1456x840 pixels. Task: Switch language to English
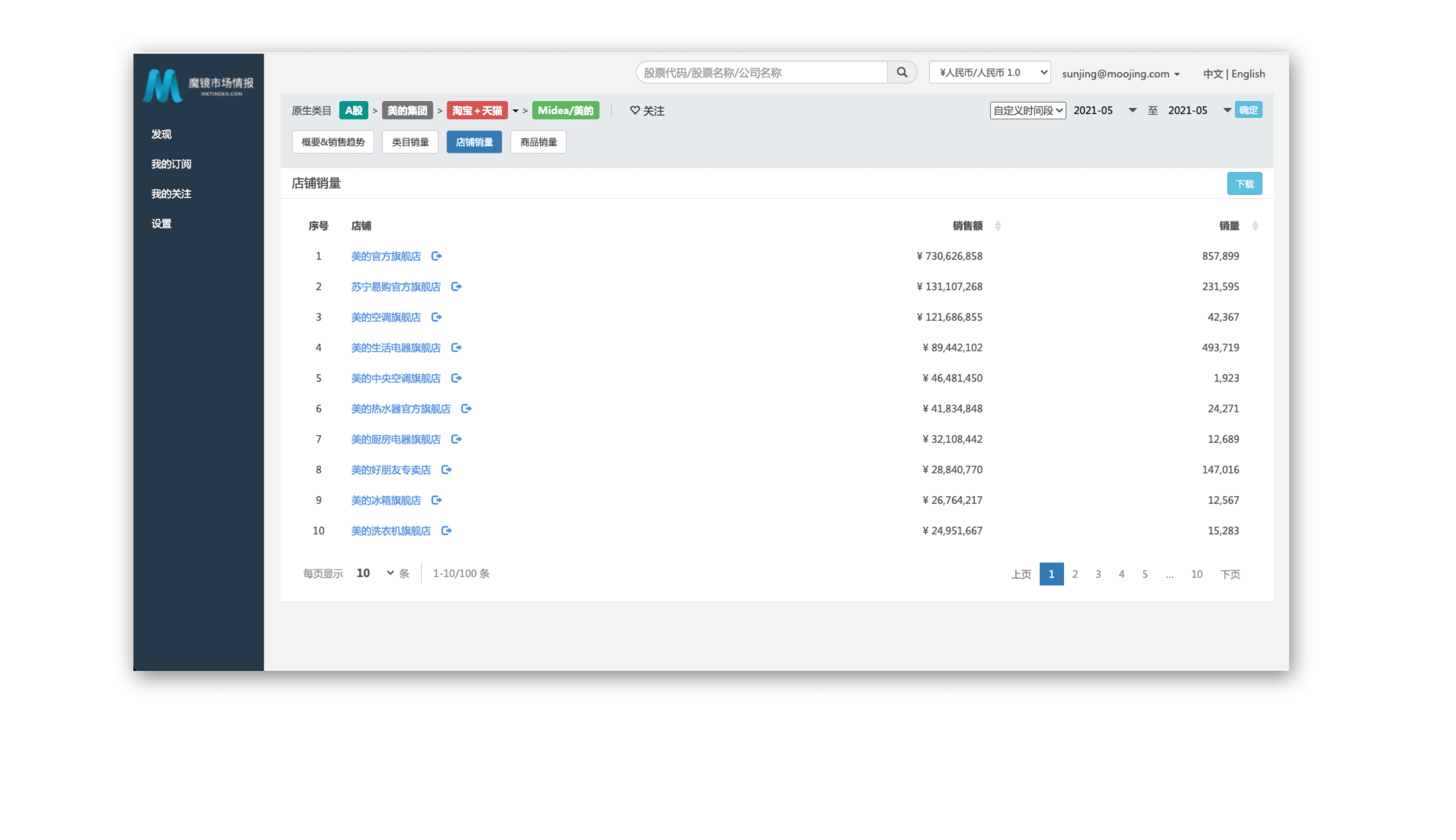(1248, 74)
